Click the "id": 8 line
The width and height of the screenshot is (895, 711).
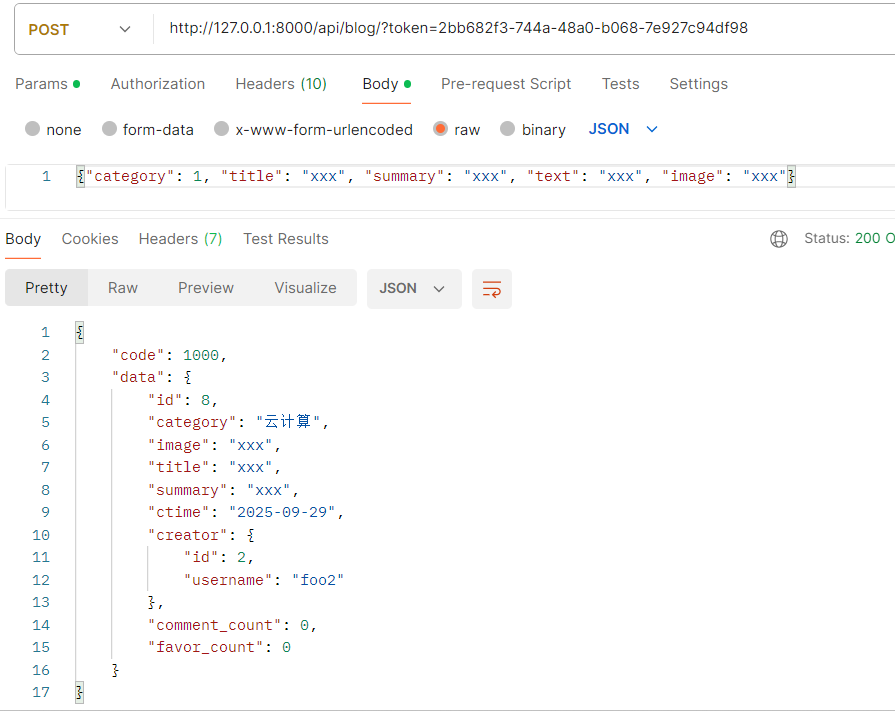click(x=183, y=400)
